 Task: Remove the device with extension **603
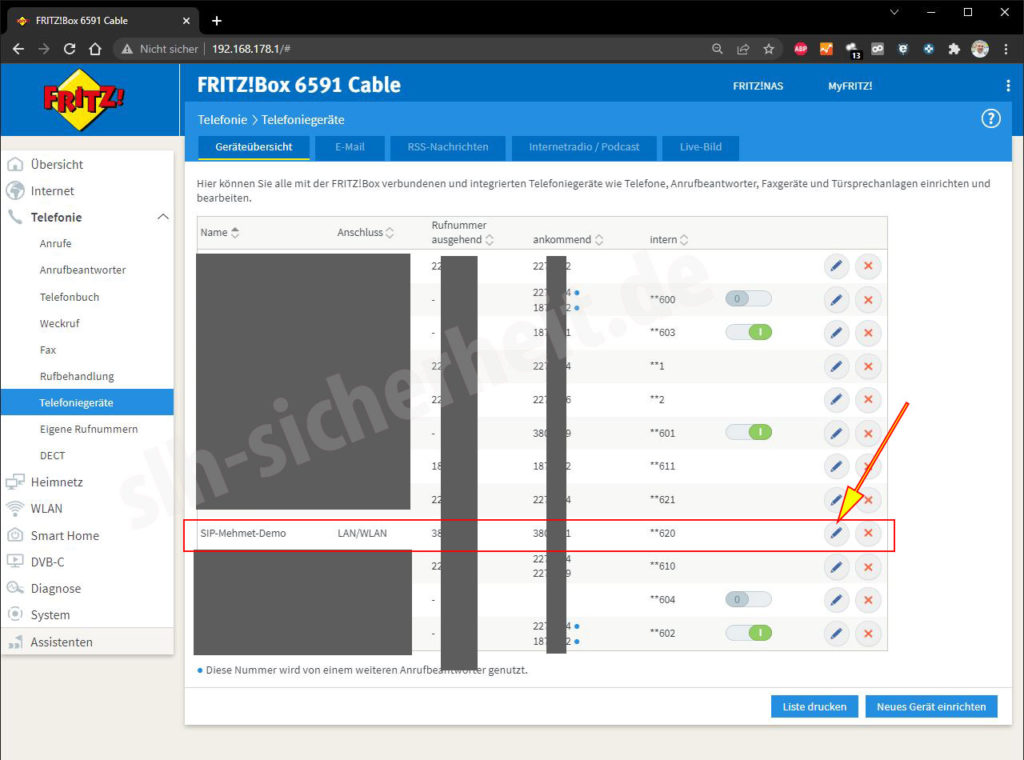pos(868,333)
